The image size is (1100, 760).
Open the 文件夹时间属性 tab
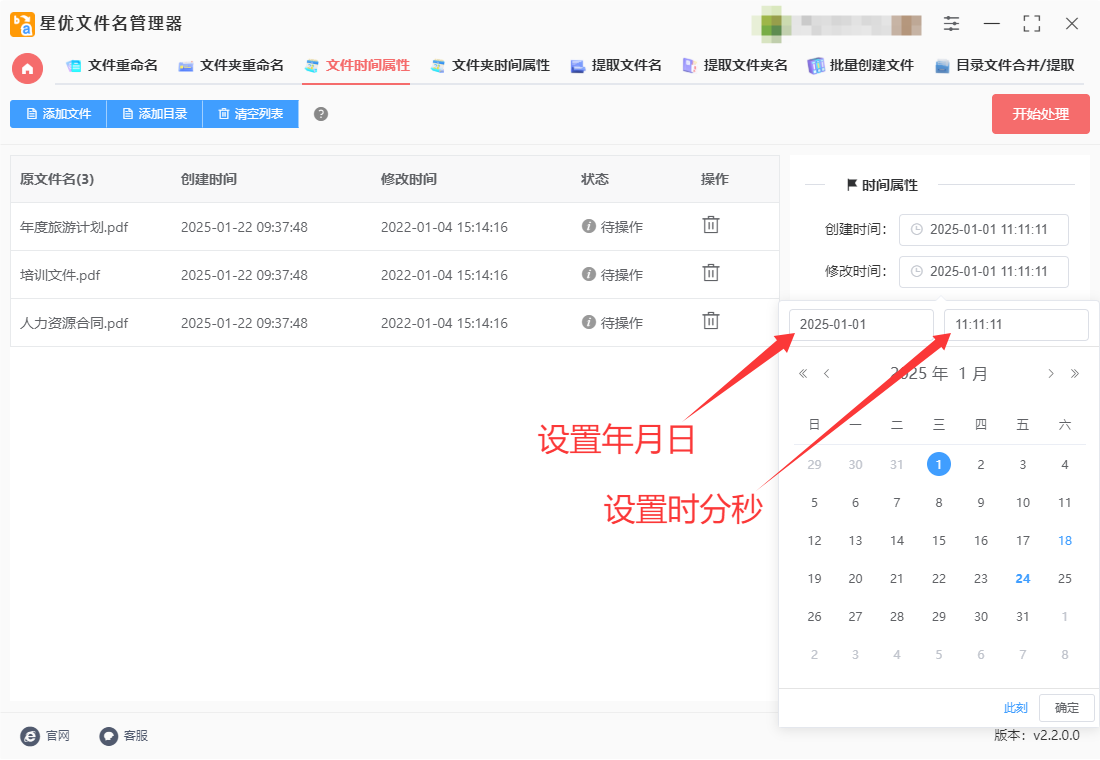(x=490, y=66)
